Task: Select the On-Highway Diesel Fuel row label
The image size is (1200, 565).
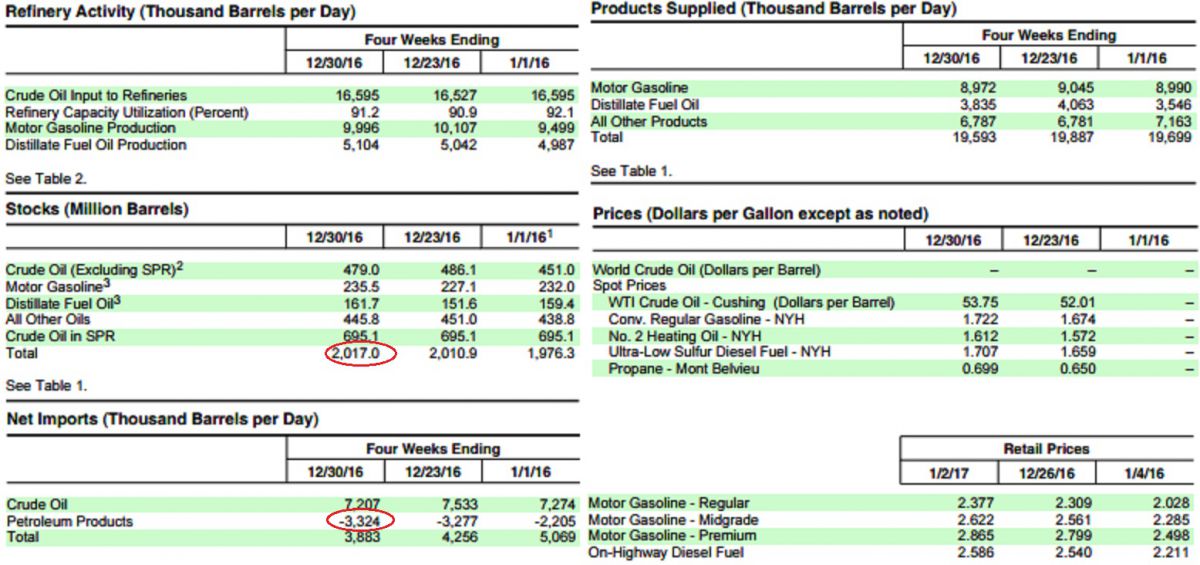Action: [666, 552]
